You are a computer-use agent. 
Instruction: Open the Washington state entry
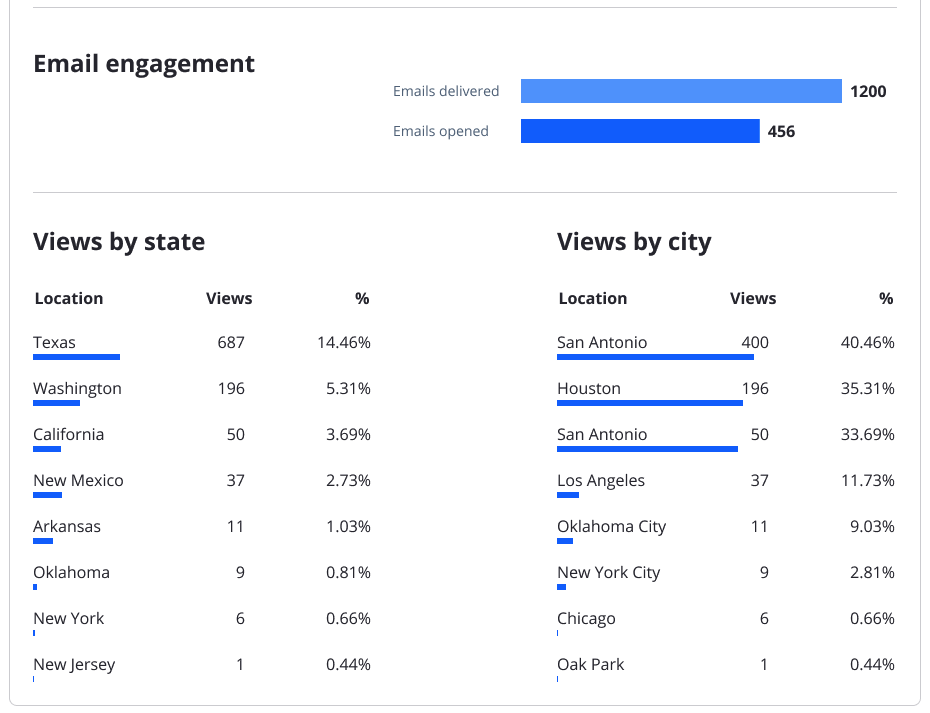click(x=77, y=388)
